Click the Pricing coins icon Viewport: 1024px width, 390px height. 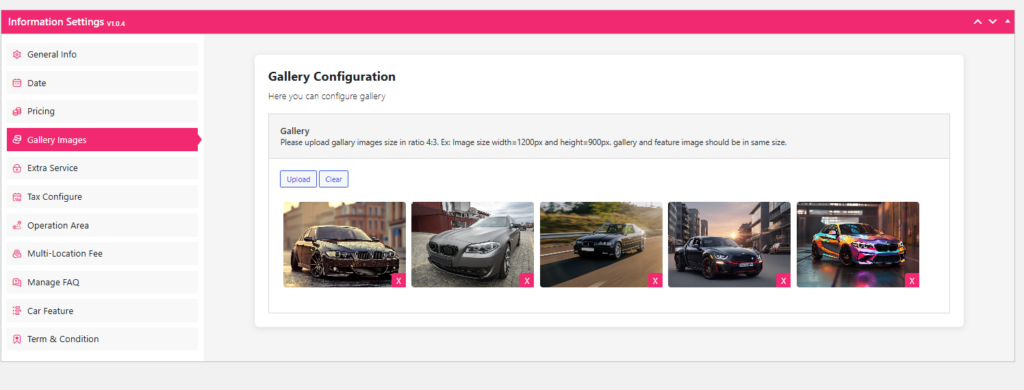pyautogui.click(x=17, y=112)
